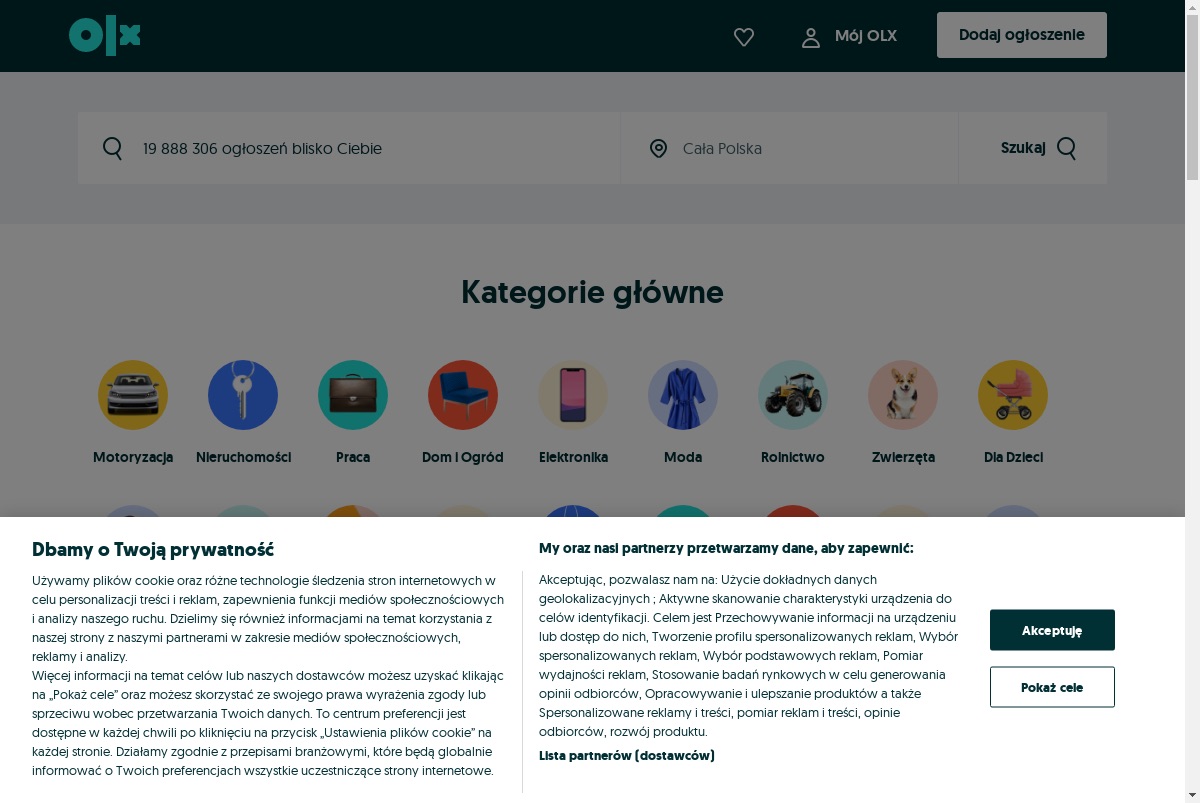Accept cookies with the Akceptuję button

[x=1052, y=630]
